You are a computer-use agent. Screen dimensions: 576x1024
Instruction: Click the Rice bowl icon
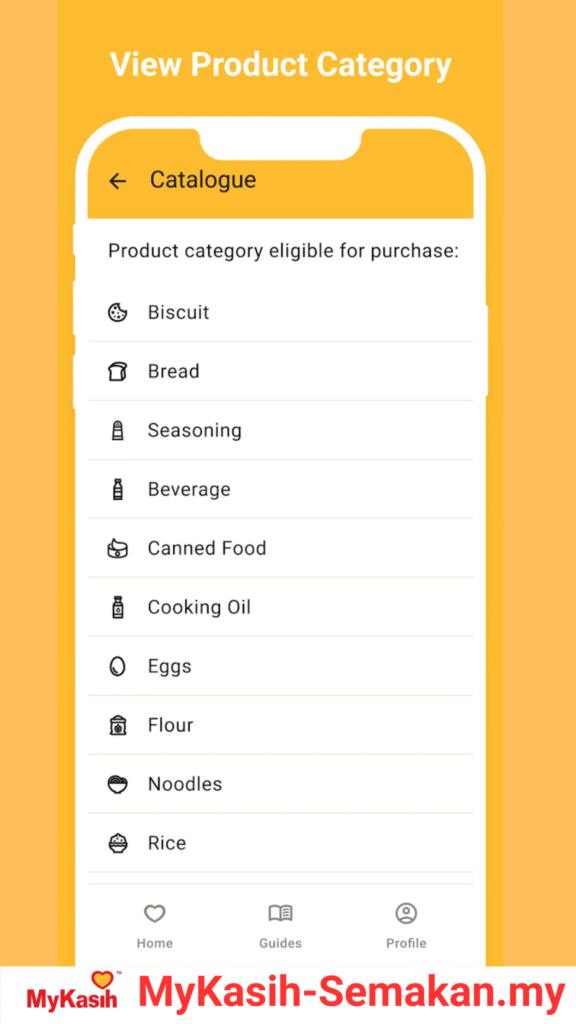pyautogui.click(x=118, y=843)
